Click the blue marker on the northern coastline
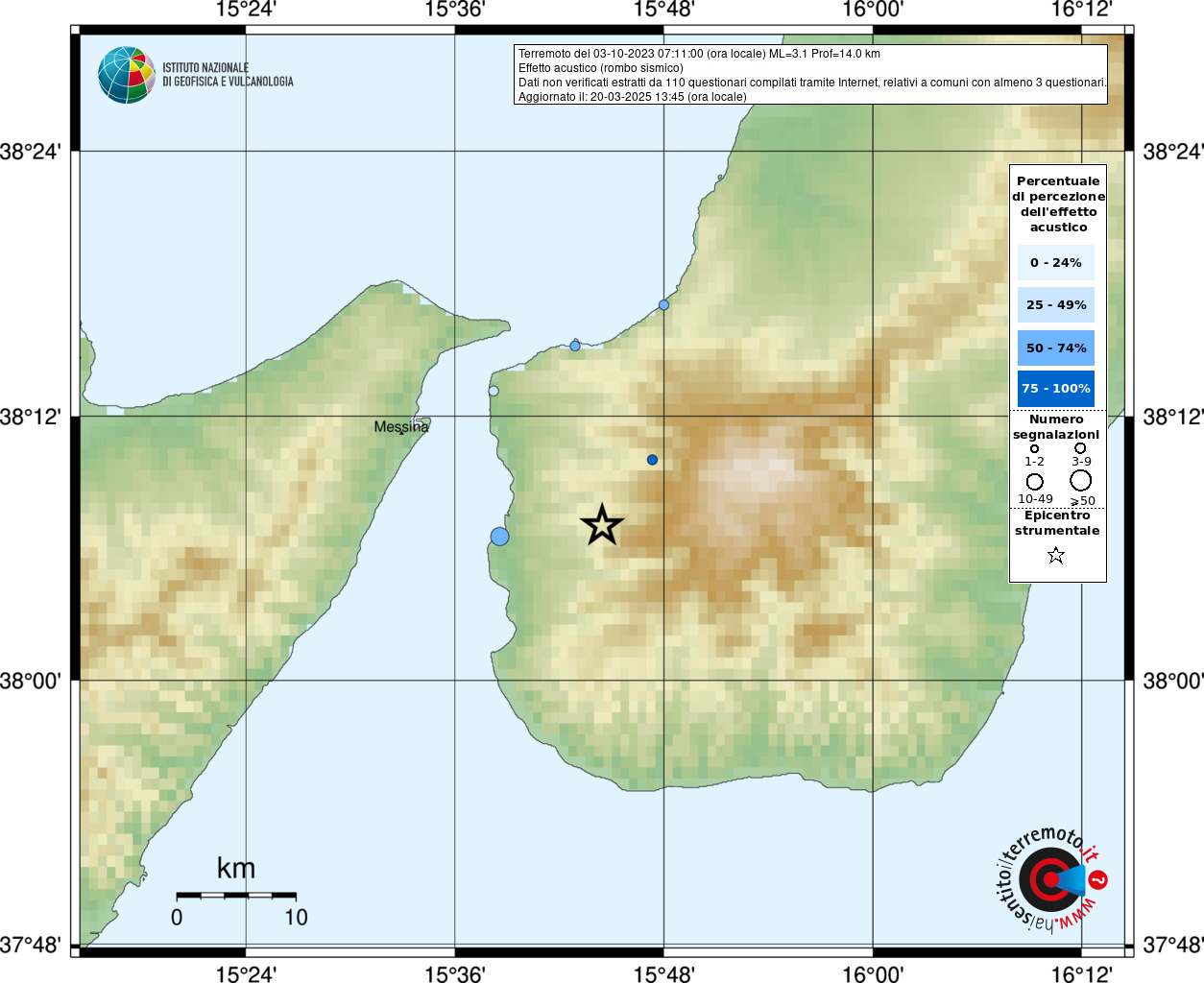1204x983 pixels. 575,346
